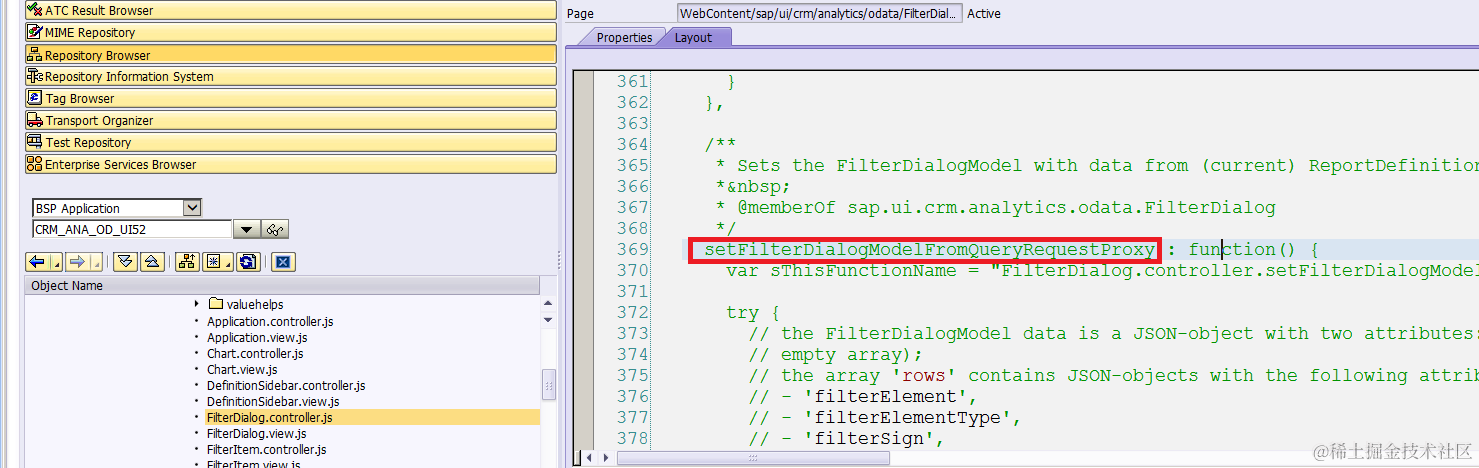1479x468 pixels.
Task: Select DefinitionSidebar.view.js in tree
Action: point(273,401)
